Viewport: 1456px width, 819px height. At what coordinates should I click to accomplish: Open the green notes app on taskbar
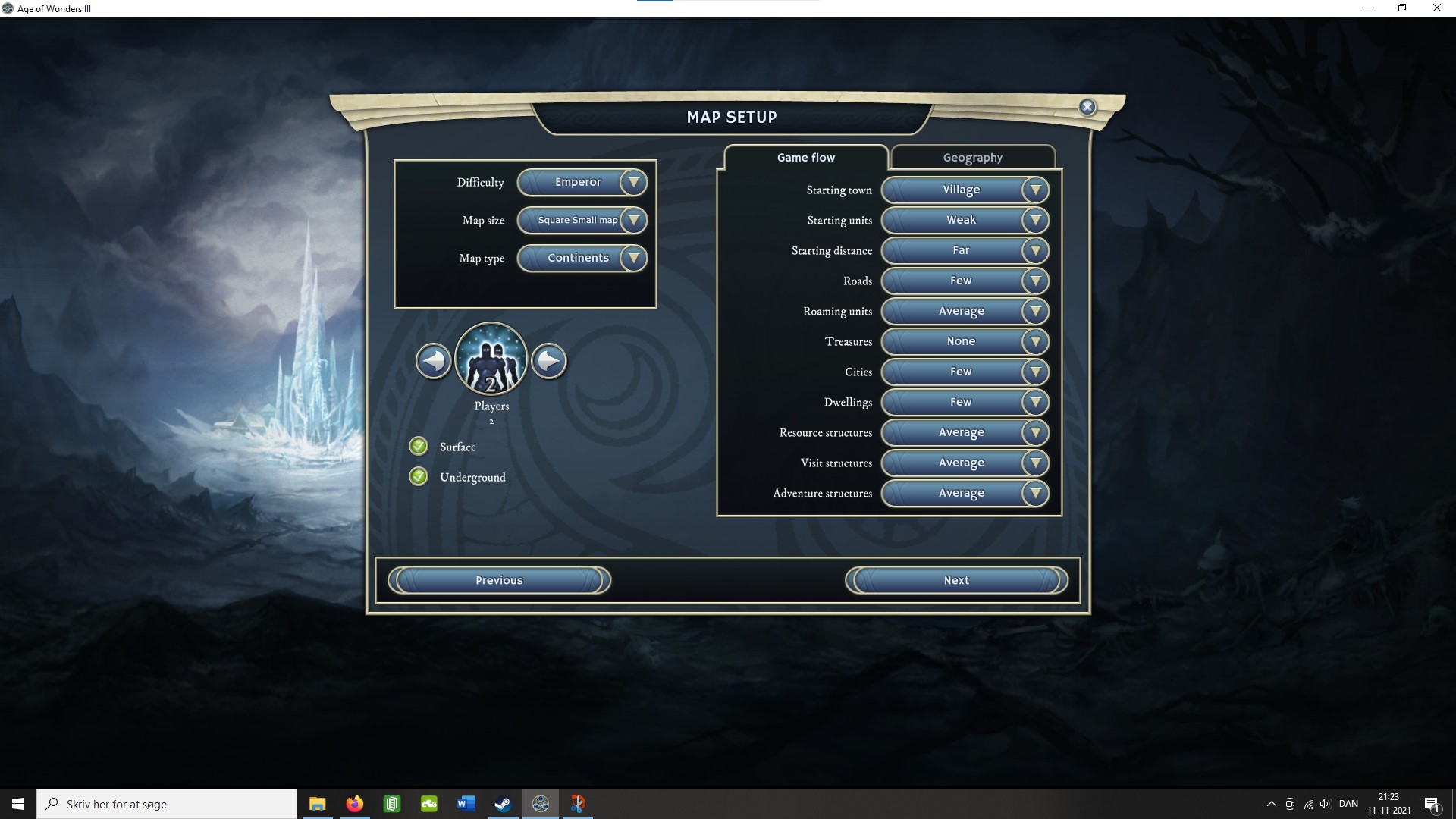391,804
